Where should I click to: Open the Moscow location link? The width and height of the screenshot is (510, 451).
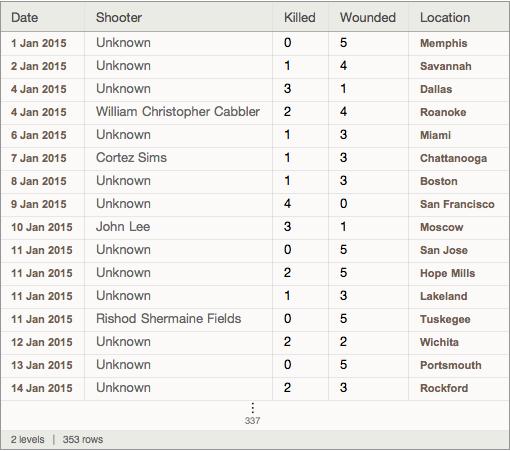point(442,227)
